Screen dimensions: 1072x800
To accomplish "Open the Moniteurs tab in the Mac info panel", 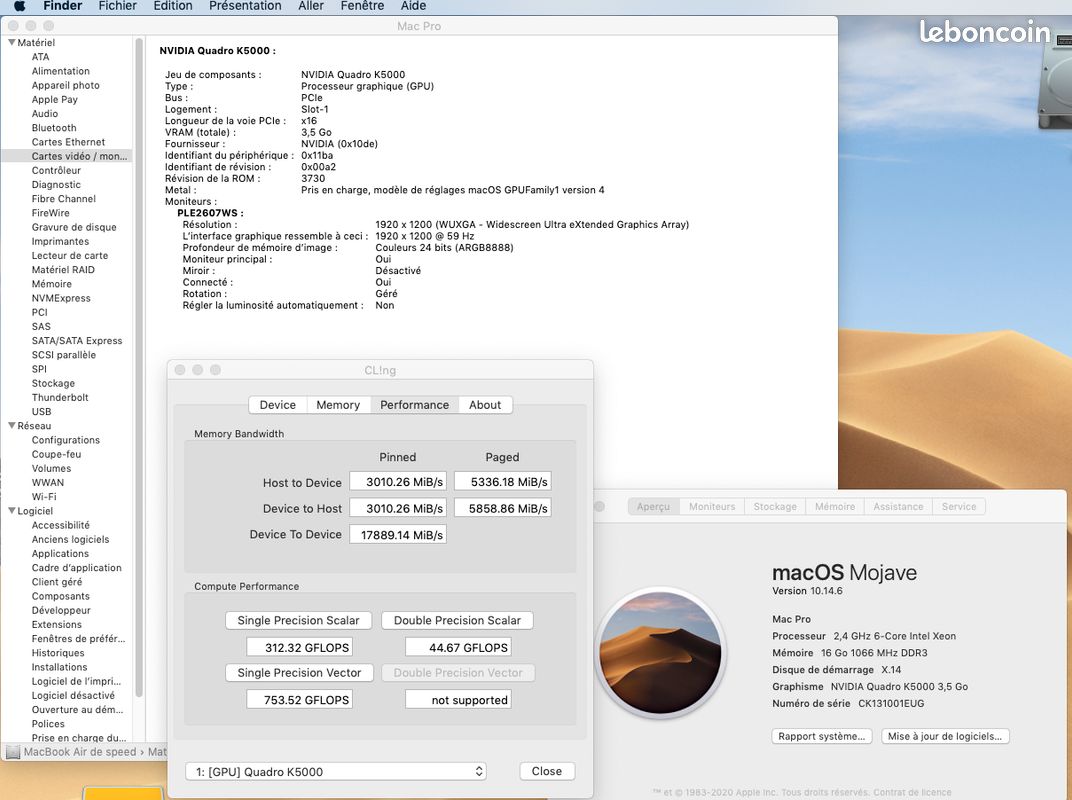I will click(712, 506).
